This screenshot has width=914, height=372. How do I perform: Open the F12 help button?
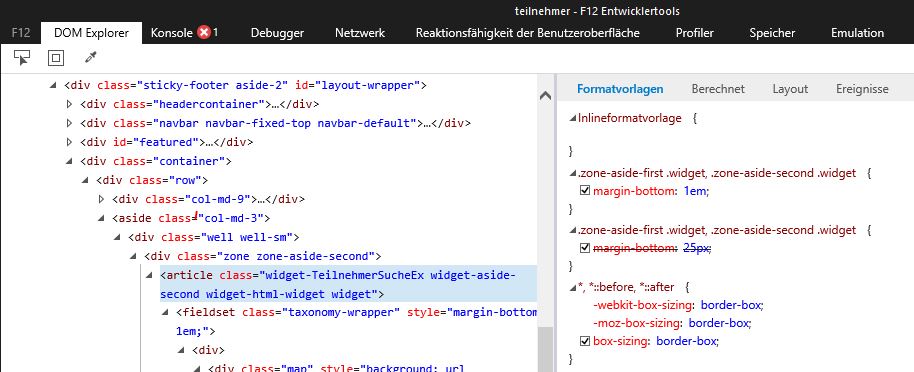point(20,33)
